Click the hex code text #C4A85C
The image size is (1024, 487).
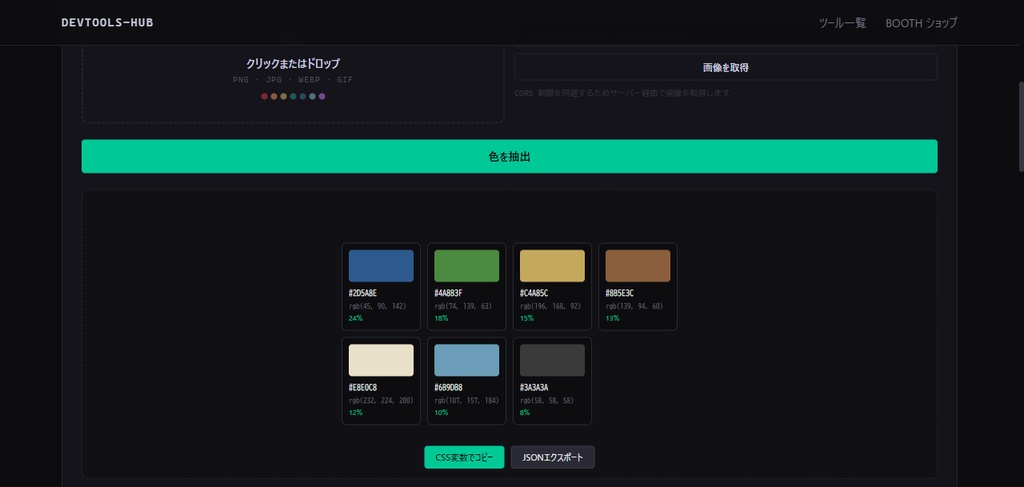point(534,293)
